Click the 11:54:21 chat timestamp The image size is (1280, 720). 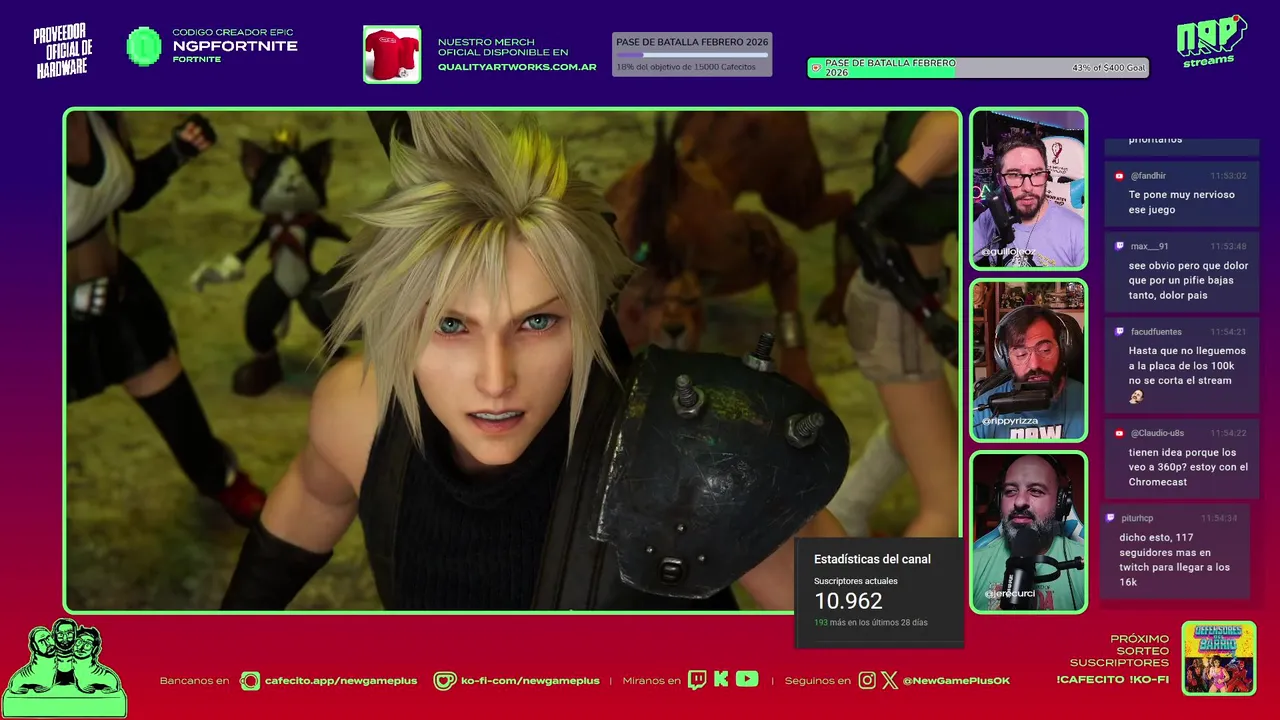(x=1228, y=332)
